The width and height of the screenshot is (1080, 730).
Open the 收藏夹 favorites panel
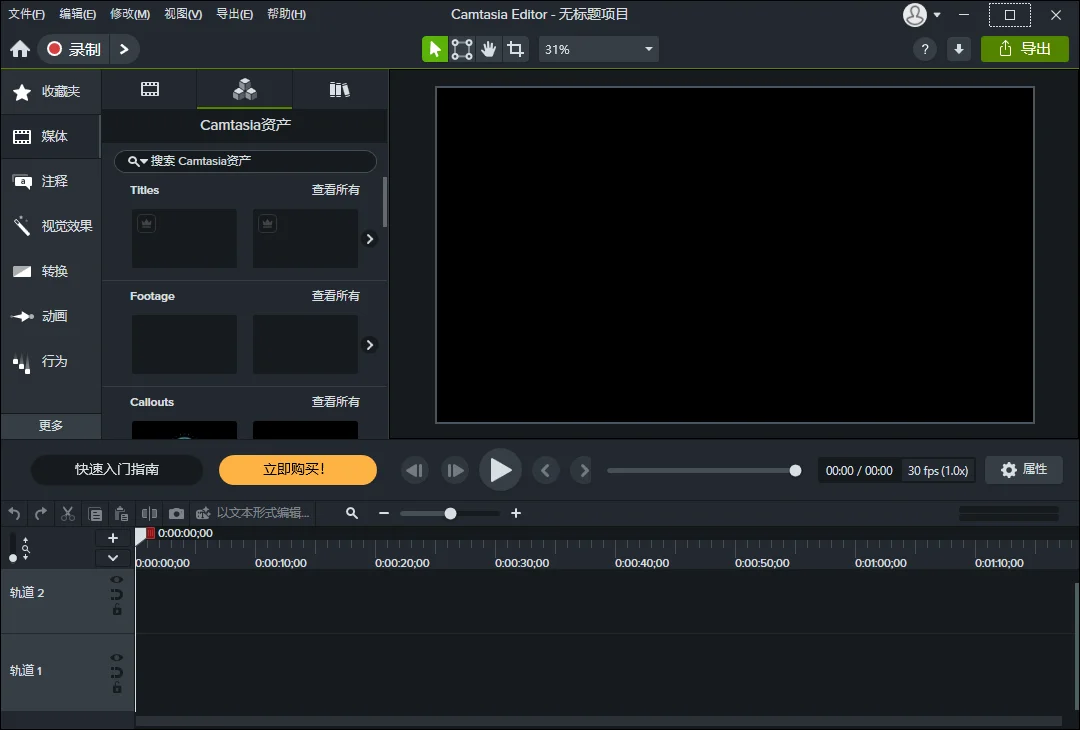(x=51, y=92)
